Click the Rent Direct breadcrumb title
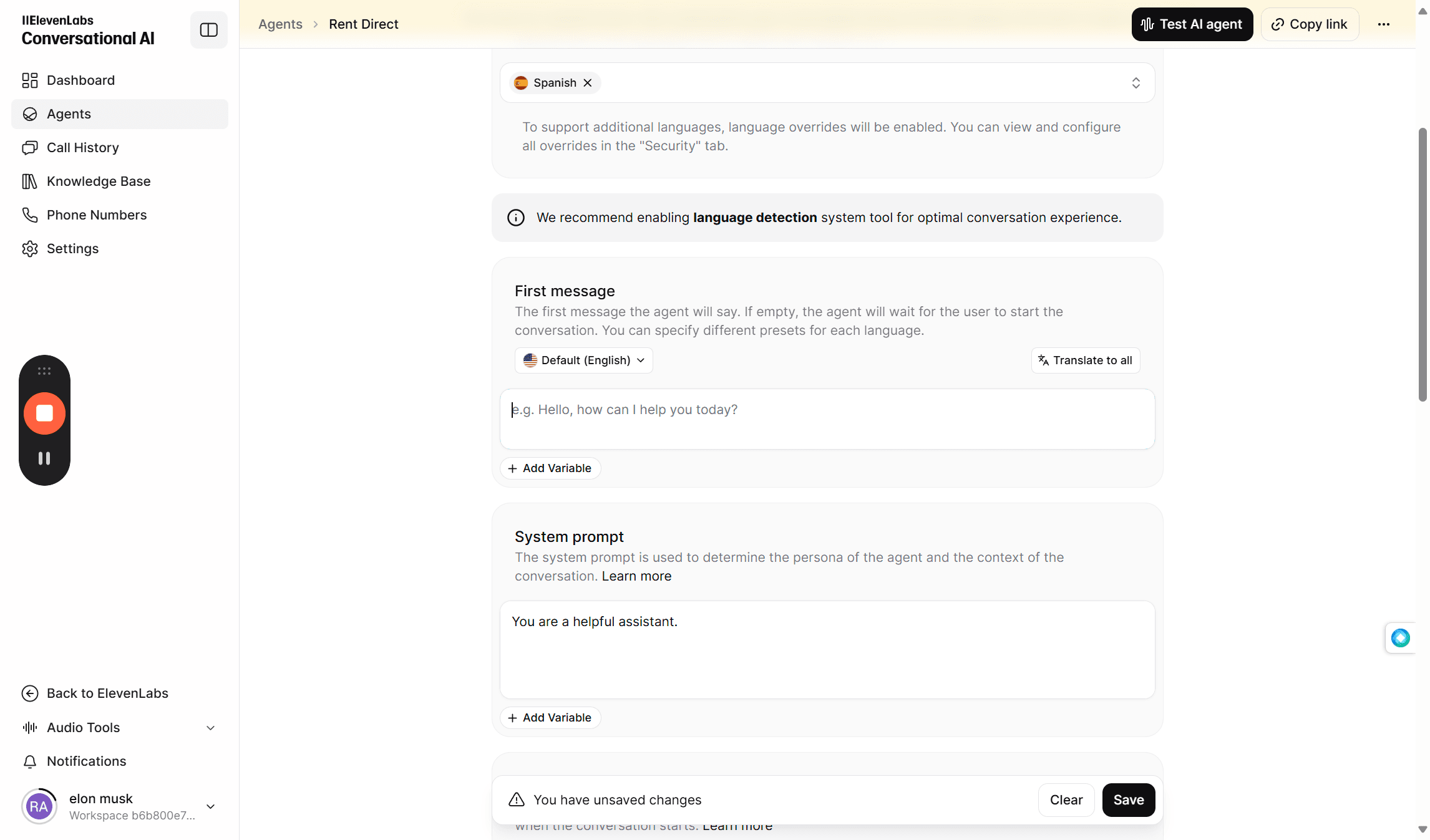 tap(364, 24)
